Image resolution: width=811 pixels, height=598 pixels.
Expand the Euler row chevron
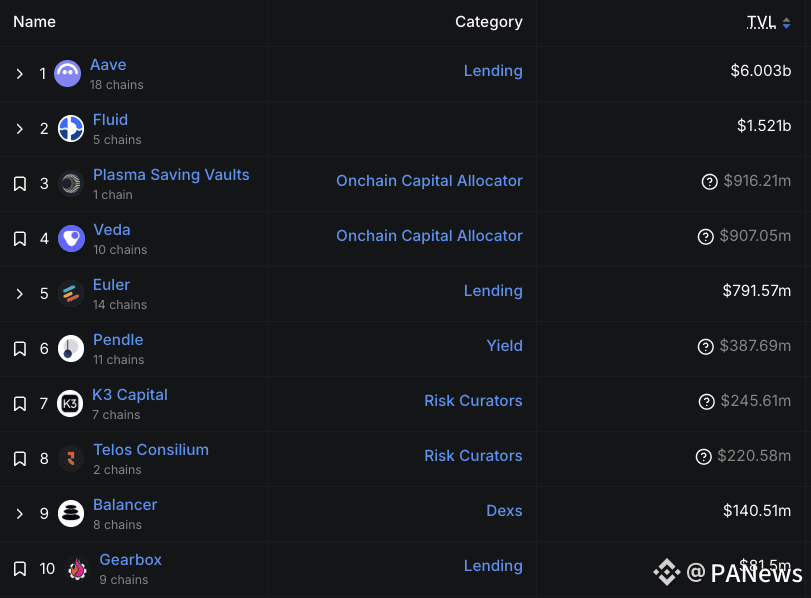(19, 293)
